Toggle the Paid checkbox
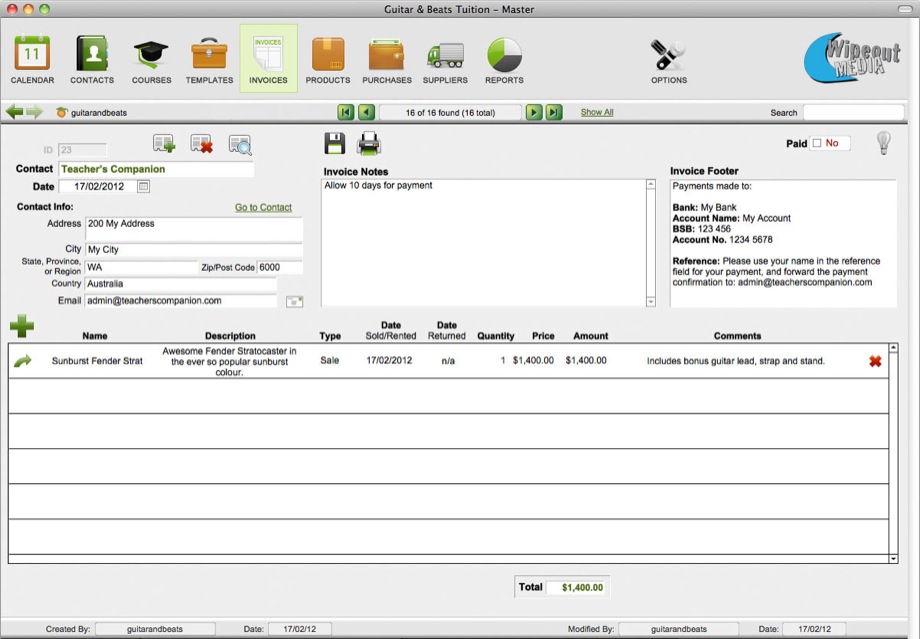This screenshot has width=920, height=639. tap(816, 144)
